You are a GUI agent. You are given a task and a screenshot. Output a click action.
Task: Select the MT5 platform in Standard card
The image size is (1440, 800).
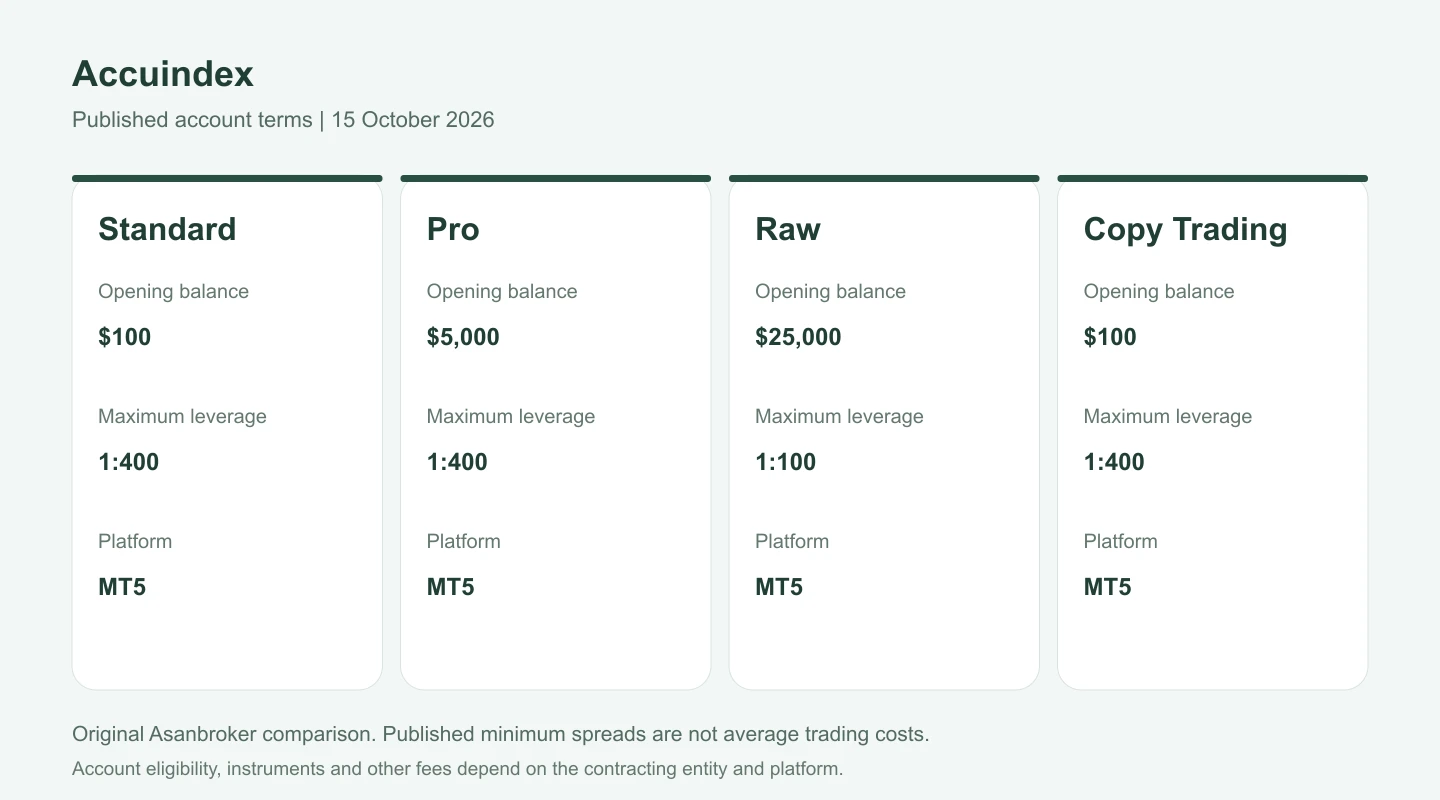[x=122, y=587]
